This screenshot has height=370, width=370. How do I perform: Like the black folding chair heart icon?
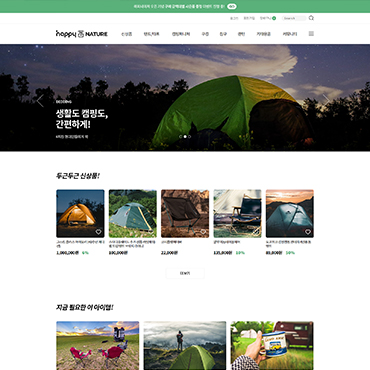(x=203, y=232)
